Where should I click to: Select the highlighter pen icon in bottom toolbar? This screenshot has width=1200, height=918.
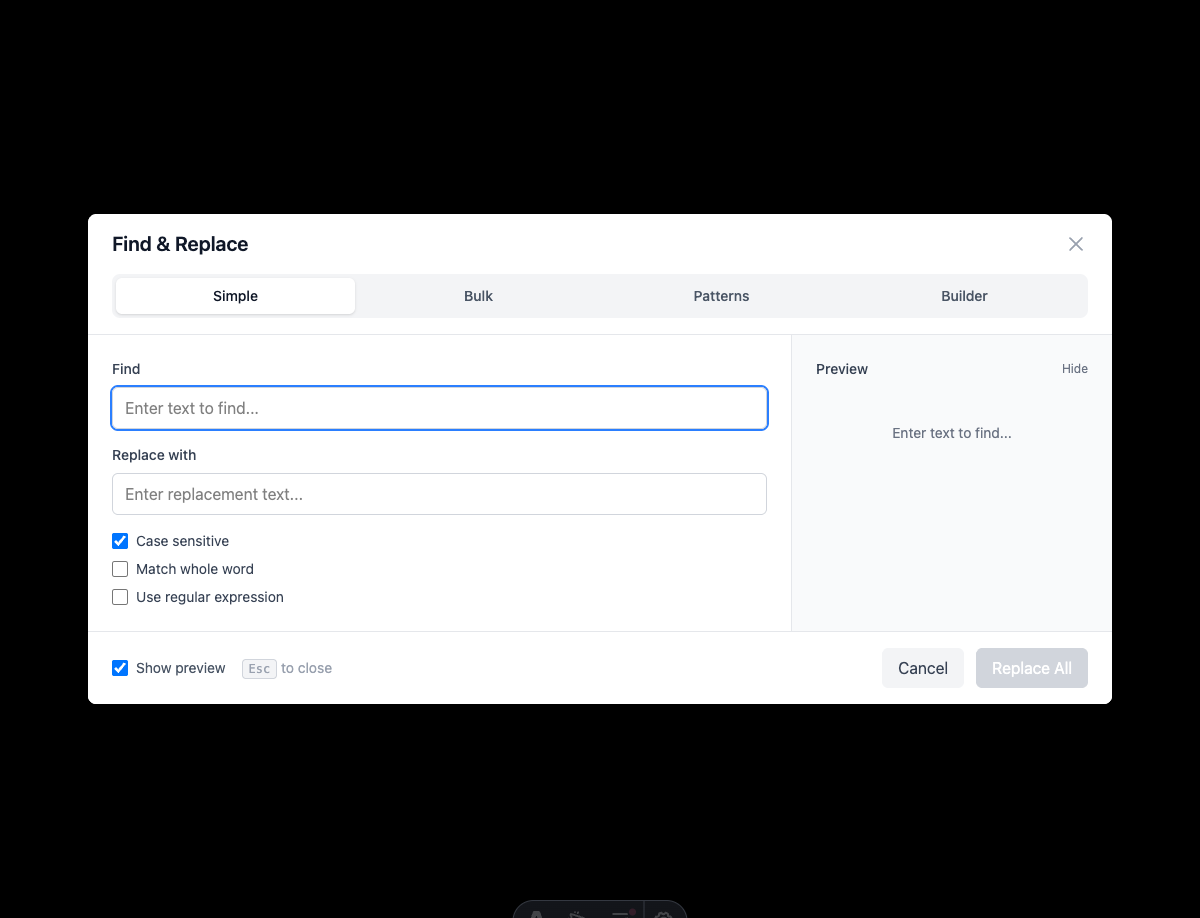[577, 913]
